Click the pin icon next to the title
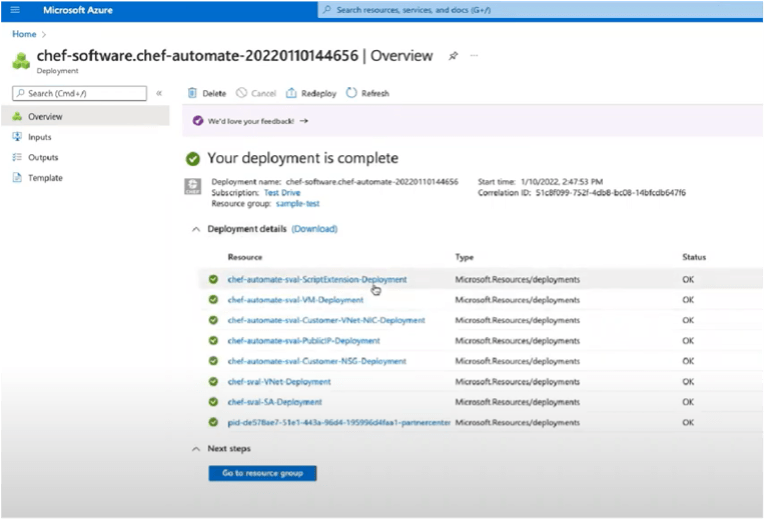 453,56
